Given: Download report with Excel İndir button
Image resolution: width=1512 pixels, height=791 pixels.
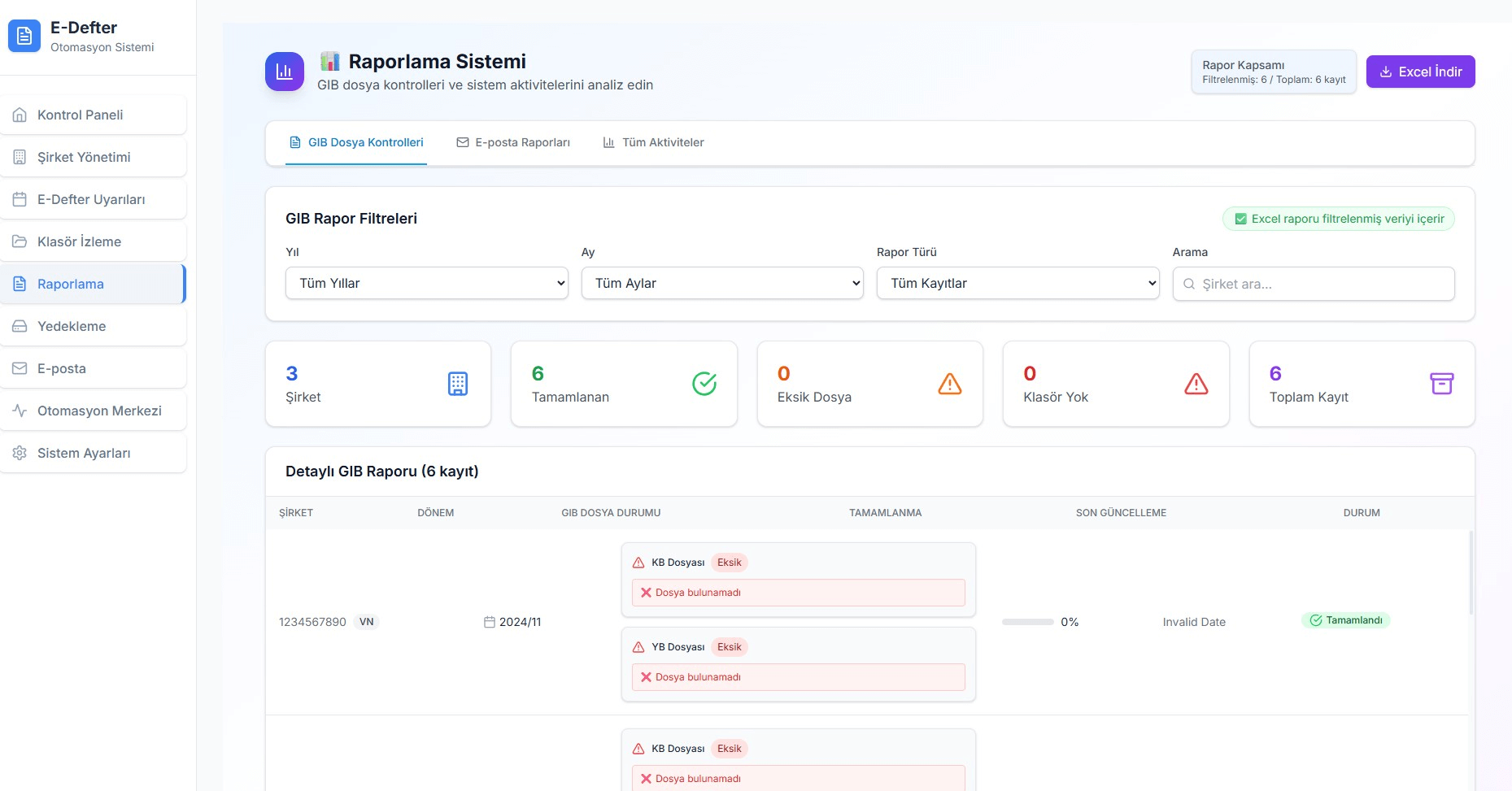Looking at the screenshot, I should coord(1420,72).
